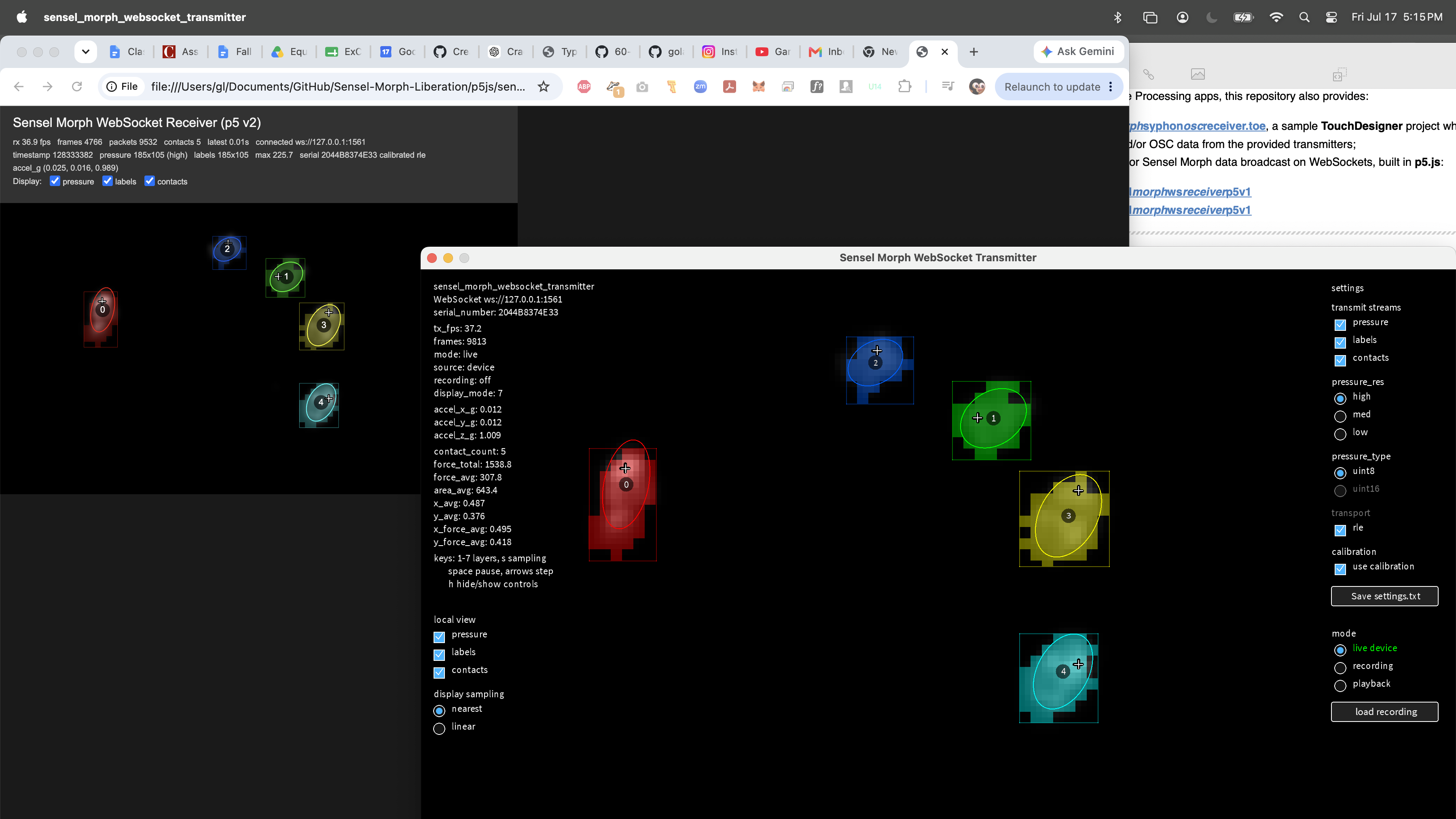Open Chrome tab search dropdown chevron
The height and width of the screenshot is (819, 1456).
pos(85,51)
